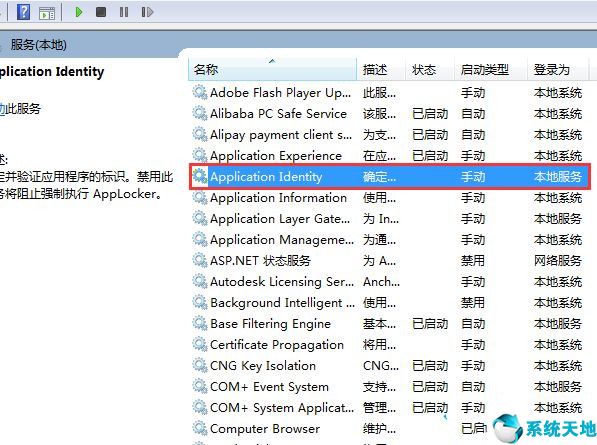Image resolution: width=597 pixels, height=445 pixels.
Task: Sort services by 名称 column header
Action: click(272, 70)
